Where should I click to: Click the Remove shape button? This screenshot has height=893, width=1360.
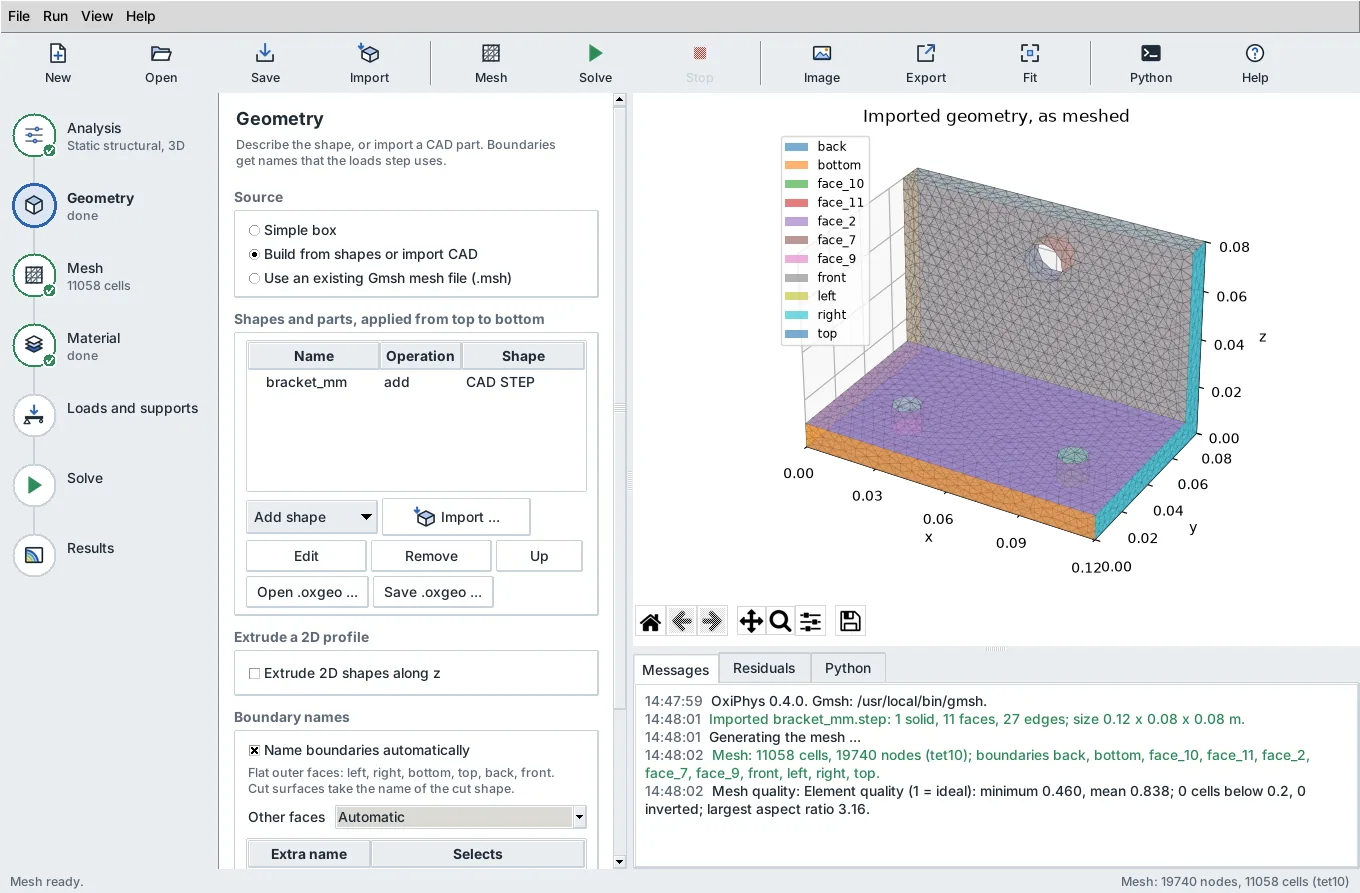coord(431,556)
